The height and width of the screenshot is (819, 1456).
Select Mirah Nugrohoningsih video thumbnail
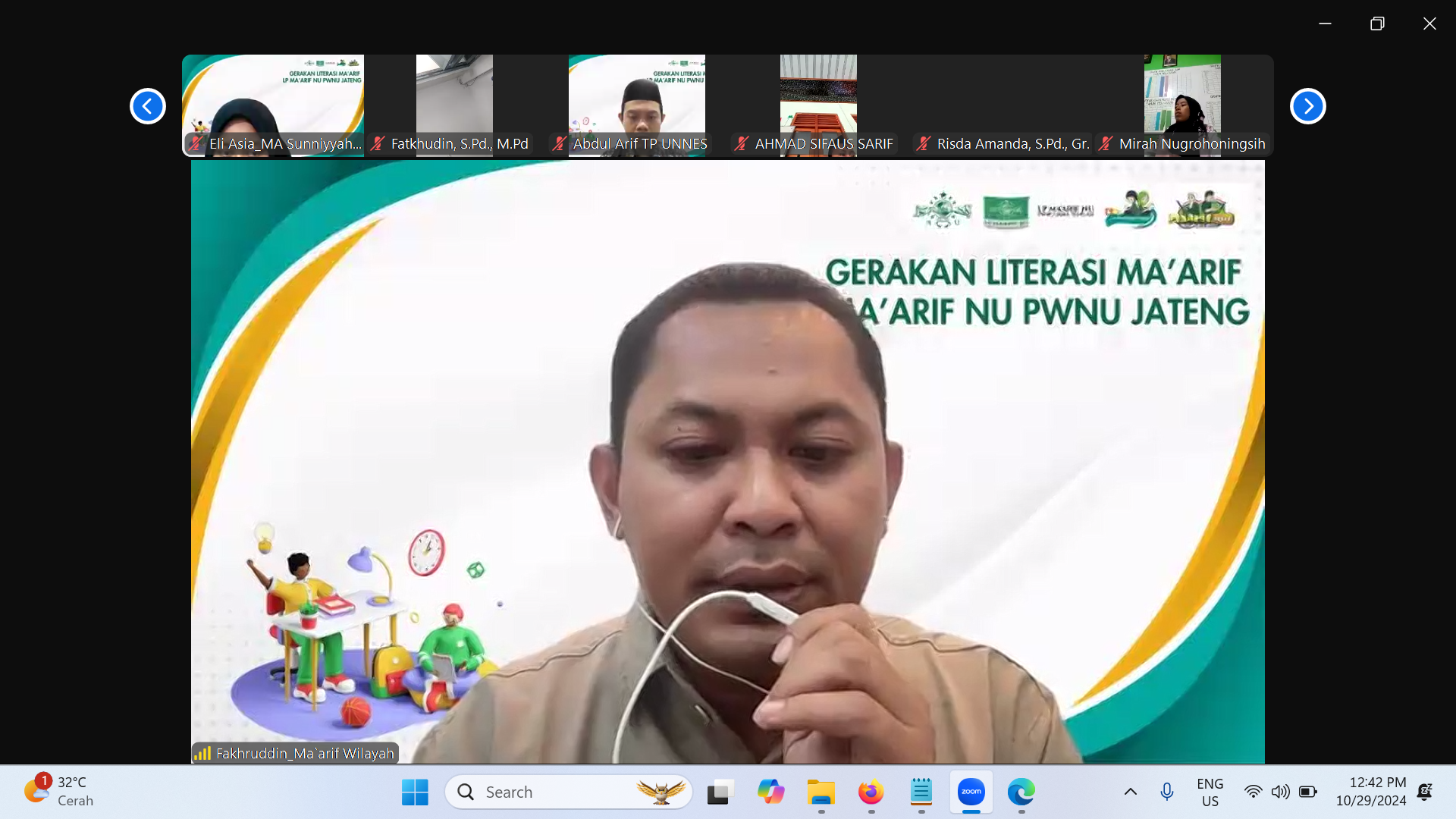click(1183, 105)
